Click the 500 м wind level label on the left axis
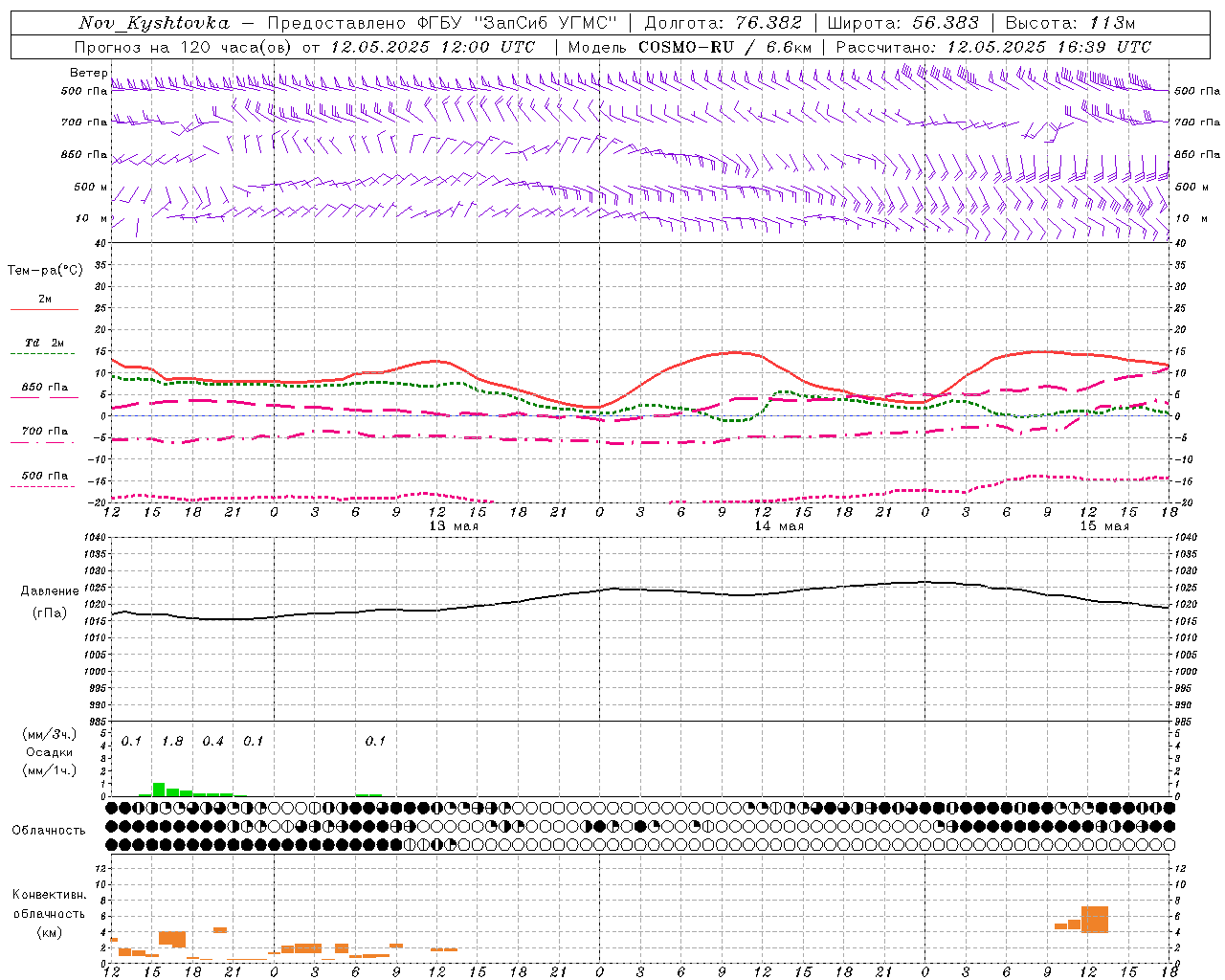 tap(92, 187)
